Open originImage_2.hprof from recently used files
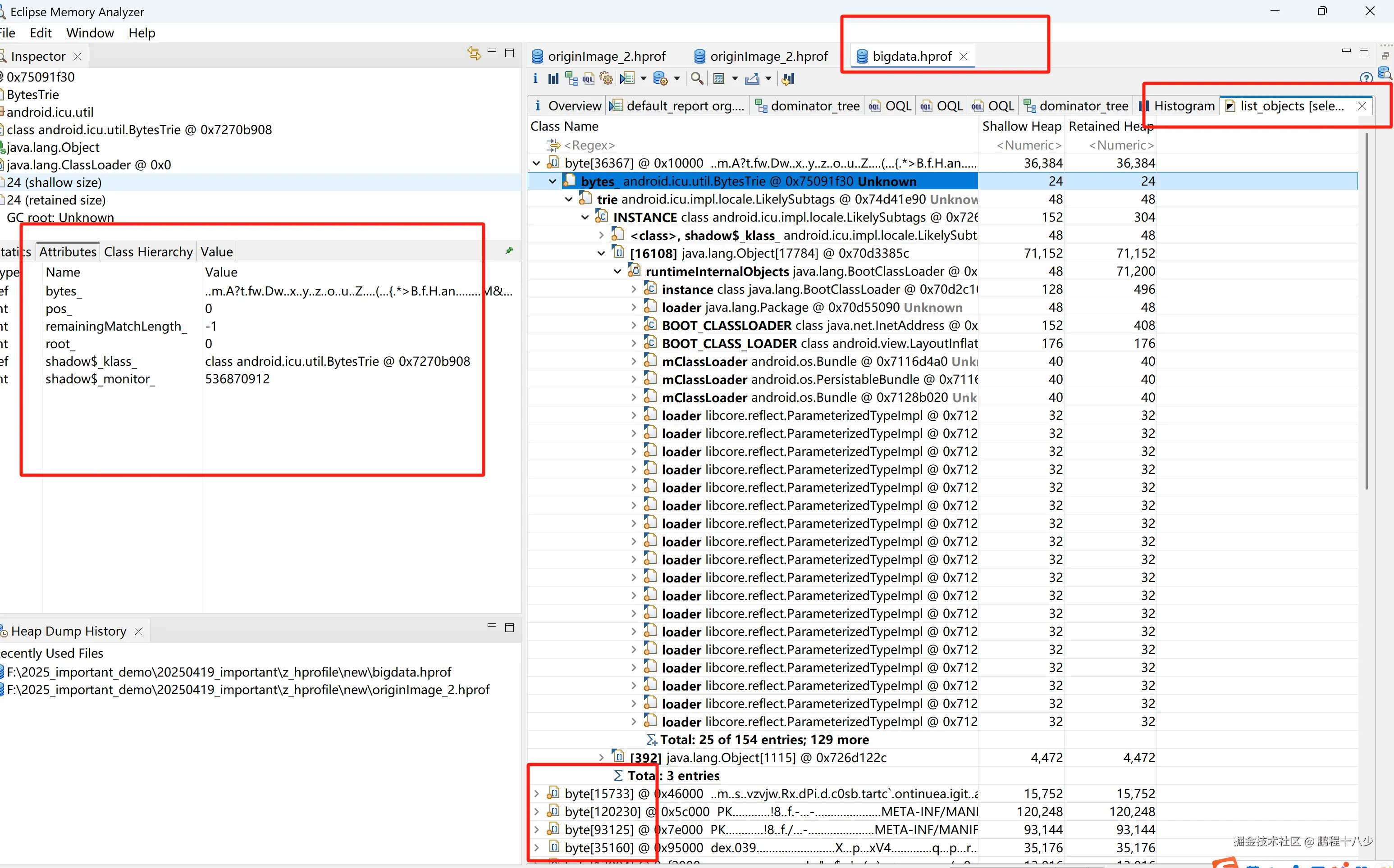 pos(248,690)
